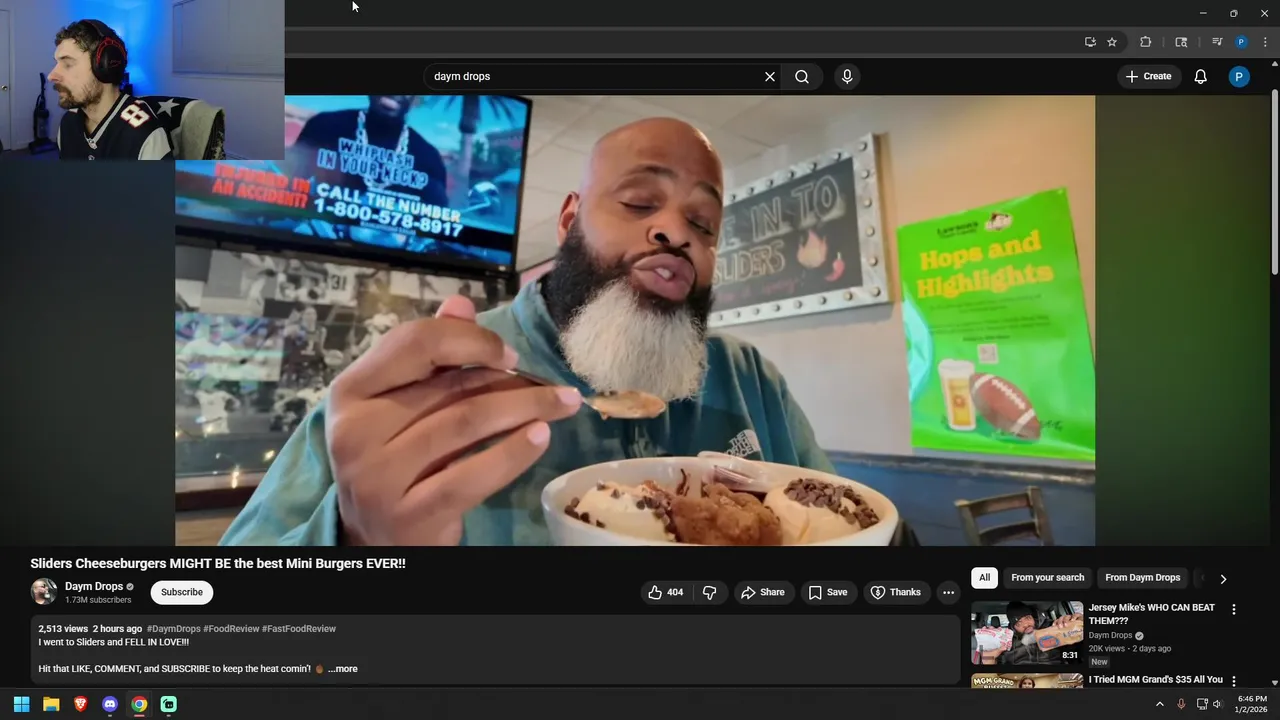
Task: Open the Daym Drops channel name link
Action: coord(94,586)
